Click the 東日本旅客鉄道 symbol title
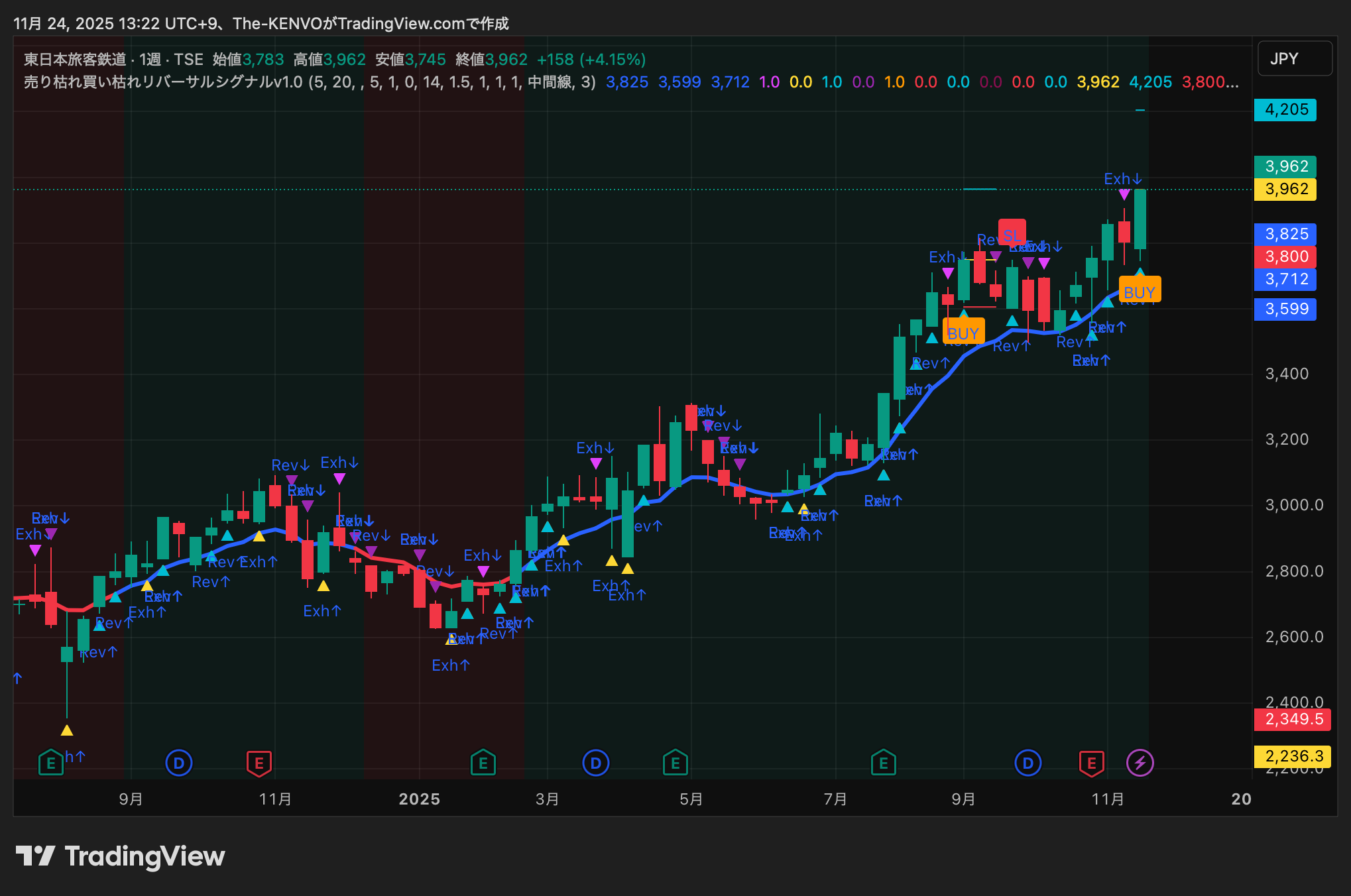Screen dimensions: 1351x896 (x=75, y=60)
